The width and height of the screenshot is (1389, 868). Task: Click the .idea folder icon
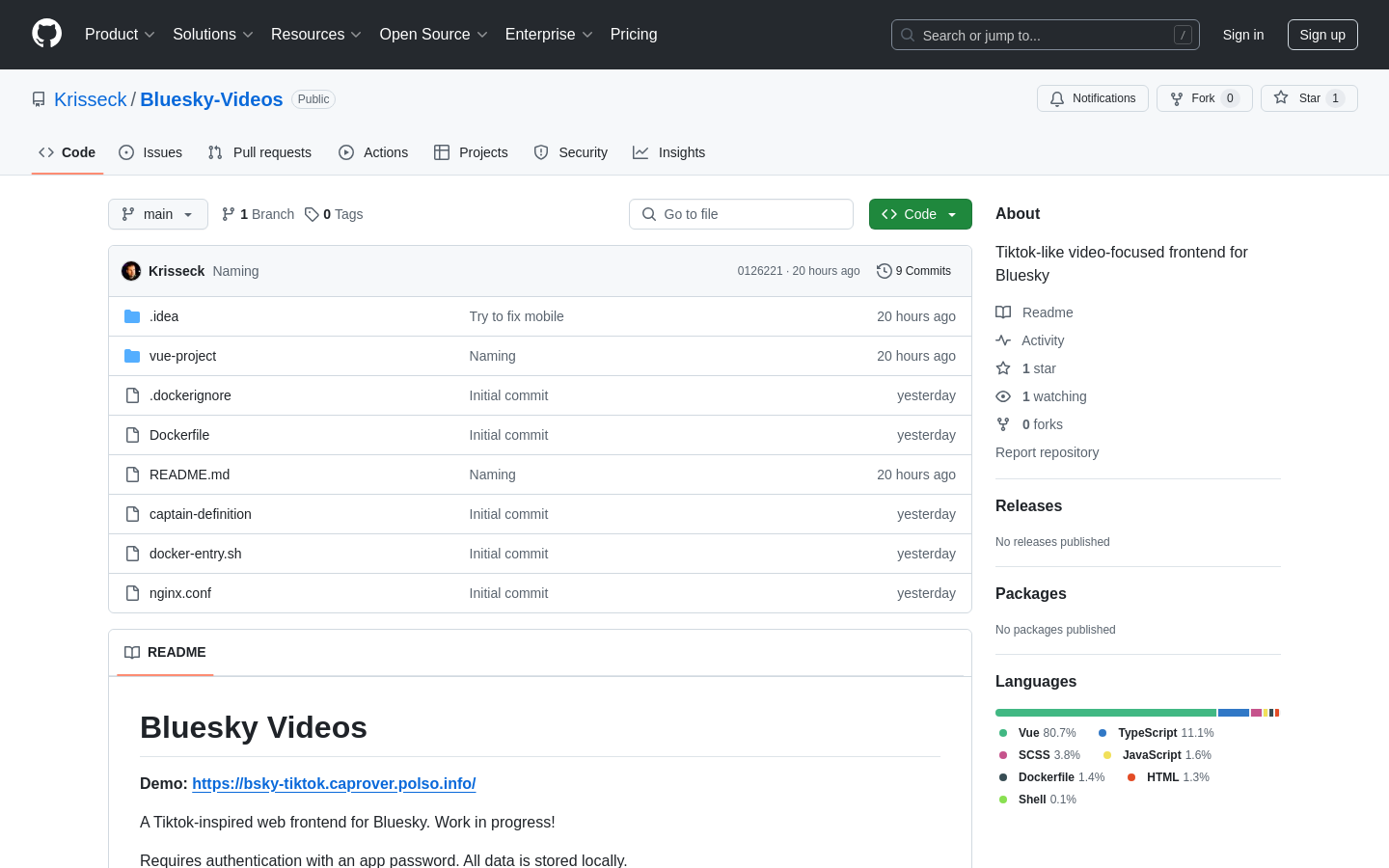click(x=132, y=316)
